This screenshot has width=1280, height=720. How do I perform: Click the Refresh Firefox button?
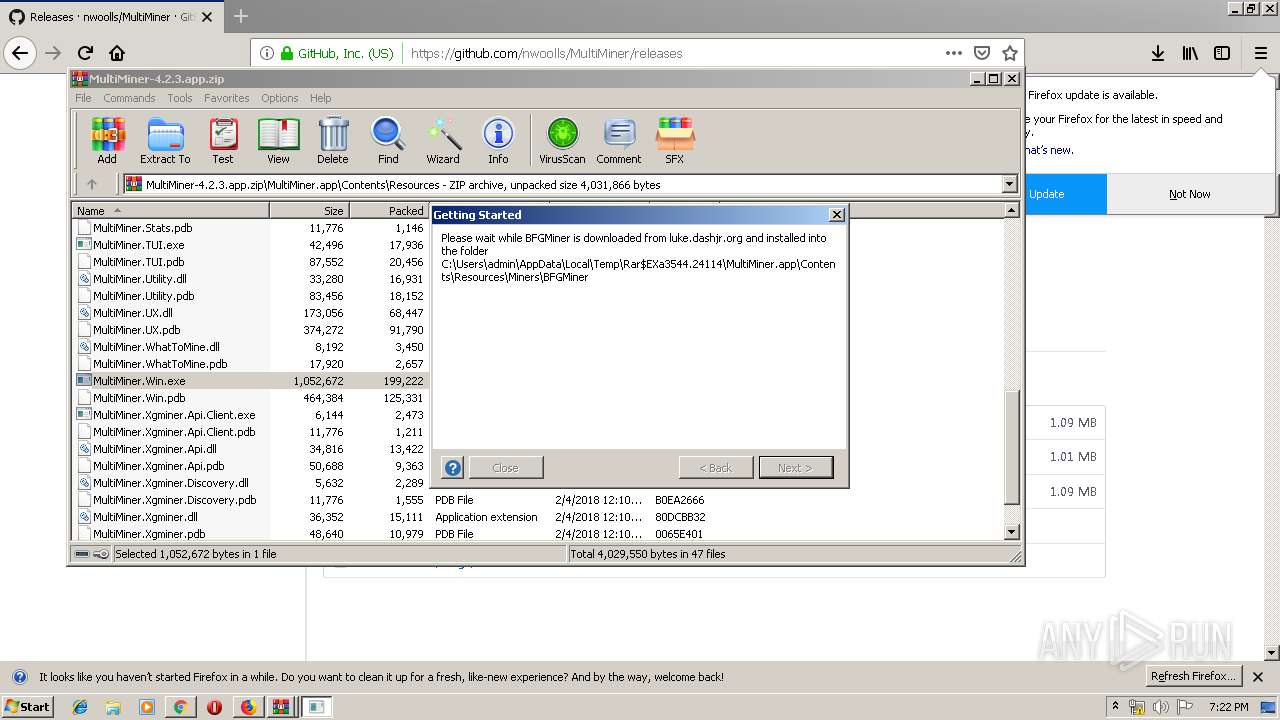click(x=1194, y=676)
